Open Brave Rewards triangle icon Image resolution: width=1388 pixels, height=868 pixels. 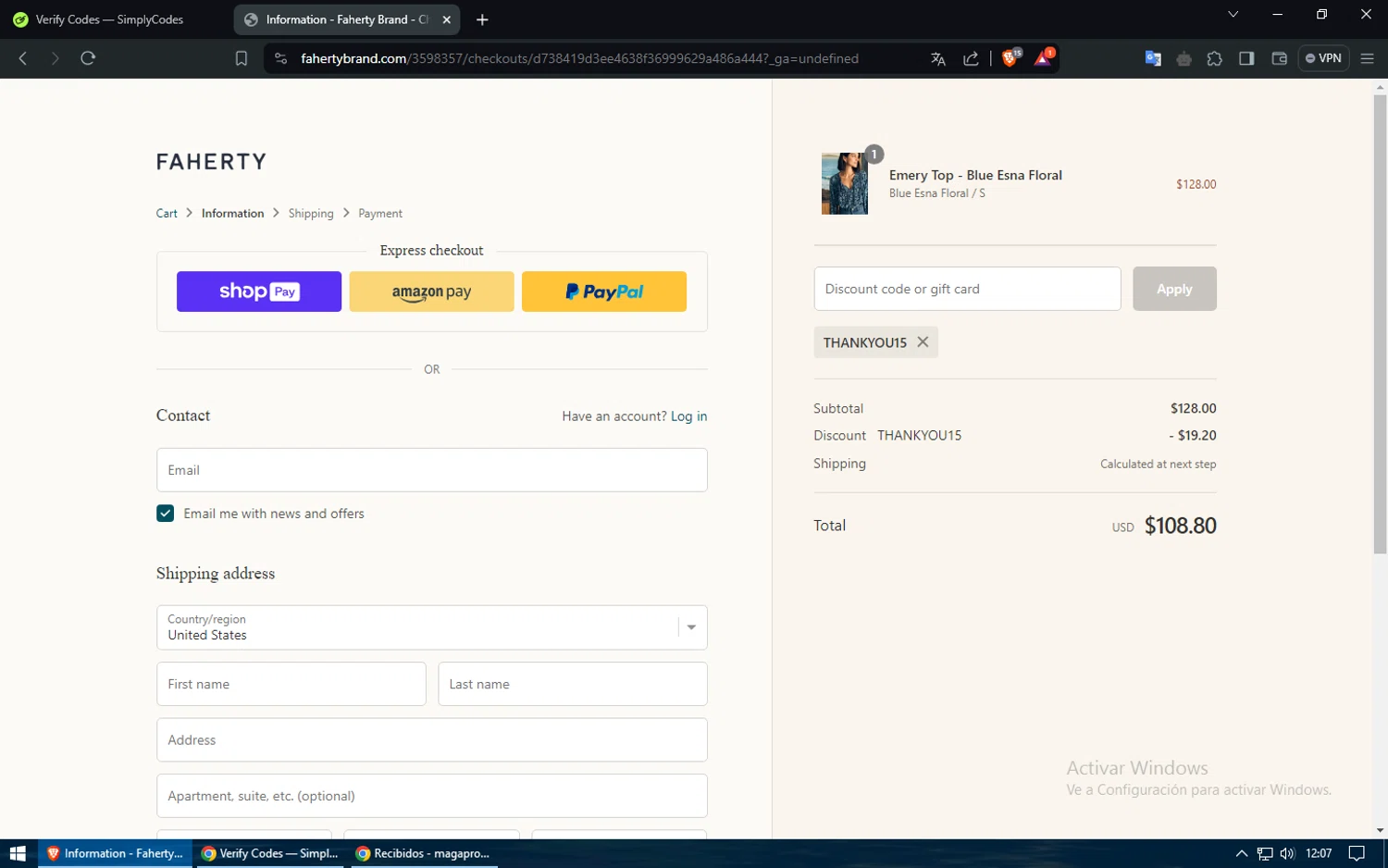point(1044,57)
